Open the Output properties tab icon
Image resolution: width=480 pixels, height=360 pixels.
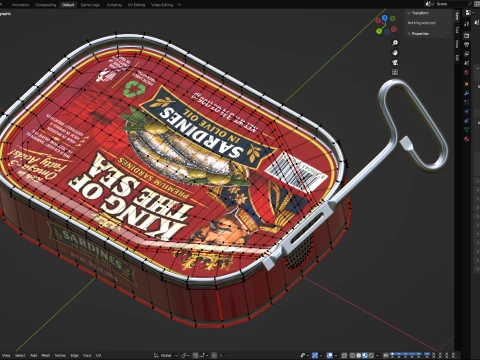pyautogui.click(x=467, y=44)
